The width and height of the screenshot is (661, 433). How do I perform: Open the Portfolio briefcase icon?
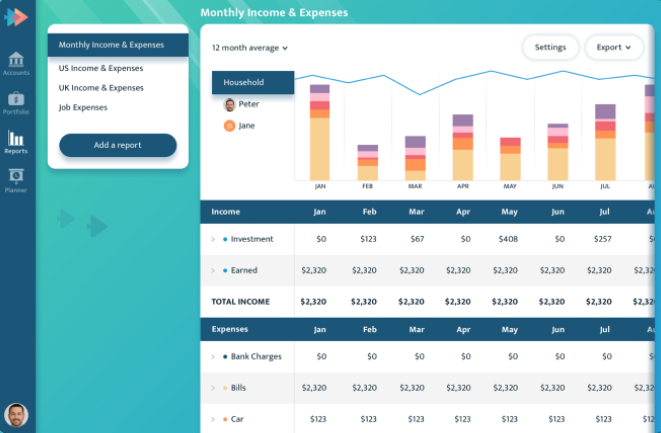click(16, 99)
